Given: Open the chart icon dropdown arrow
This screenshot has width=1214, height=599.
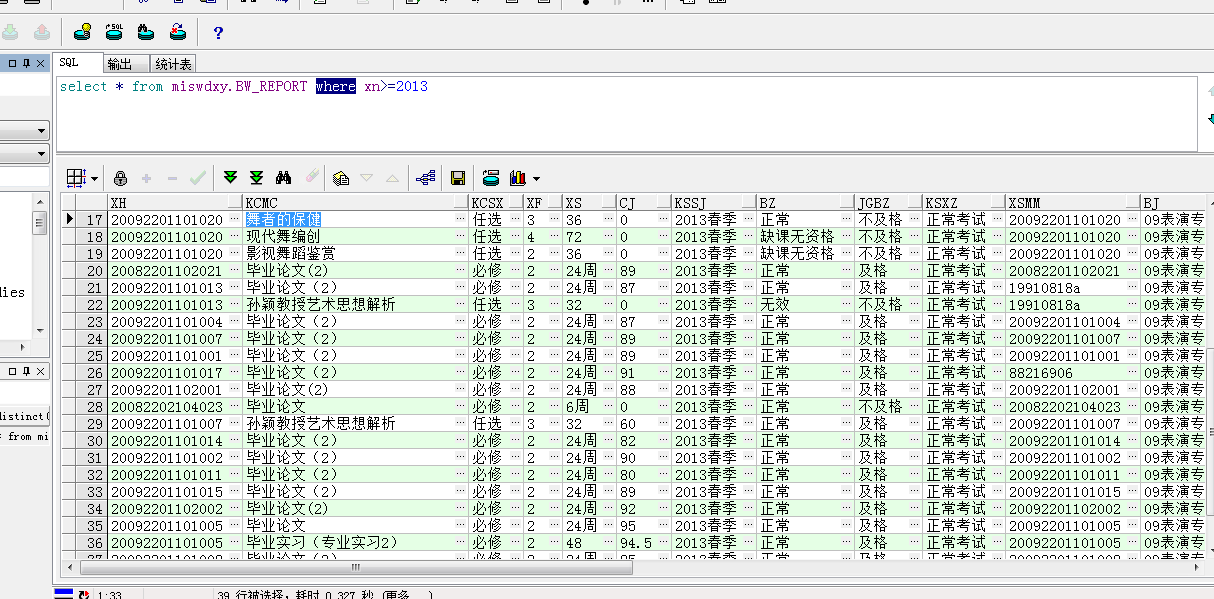Looking at the screenshot, I should [536, 179].
